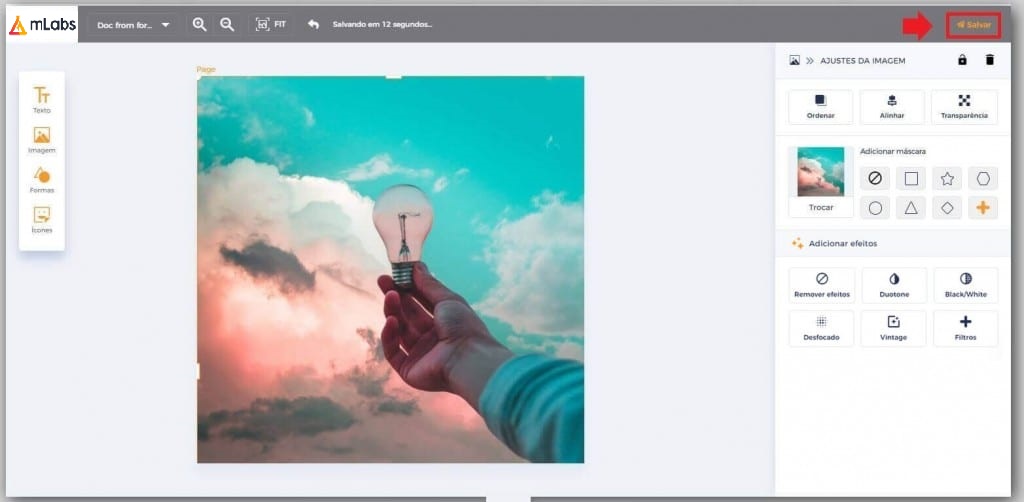
Task: Open the Alinhar options
Action: [892, 107]
